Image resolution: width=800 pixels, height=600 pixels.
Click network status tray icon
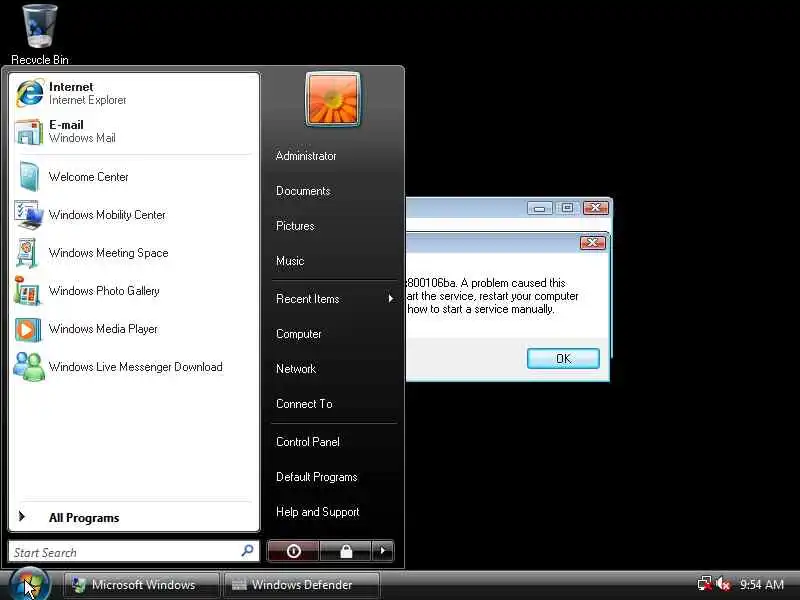(x=705, y=584)
